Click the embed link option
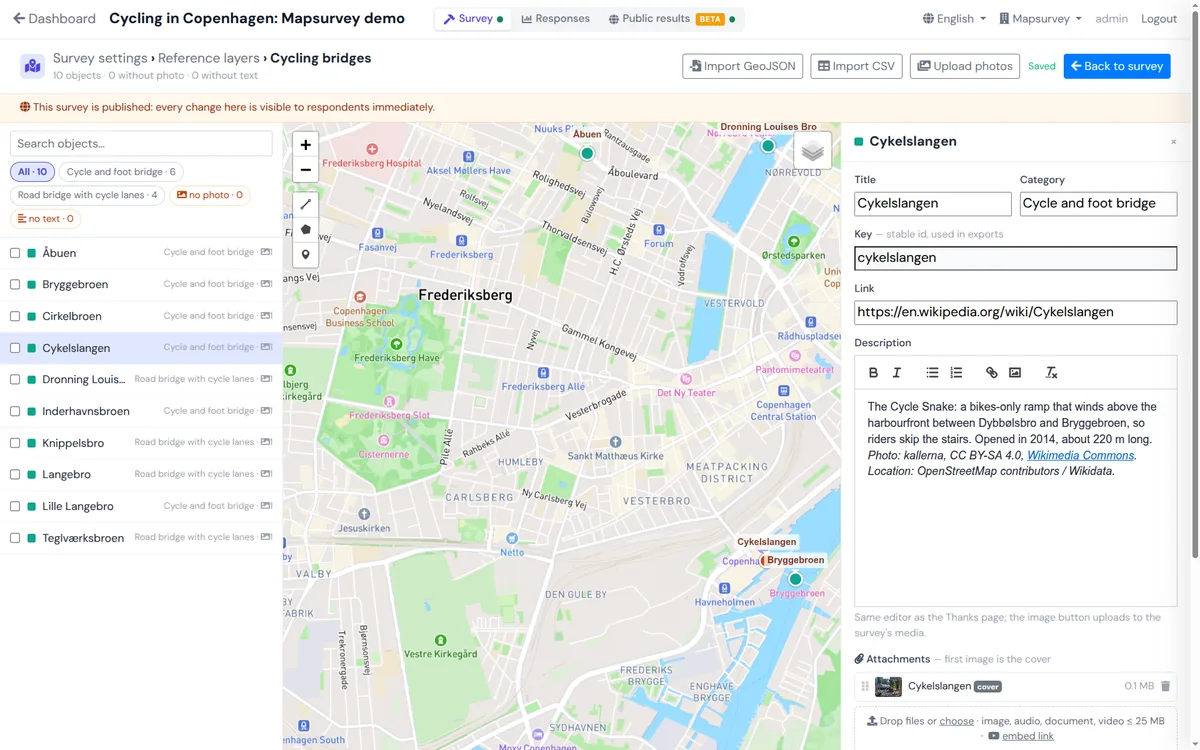The height and width of the screenshot is (750, 1200). [x=1028, y=736]
